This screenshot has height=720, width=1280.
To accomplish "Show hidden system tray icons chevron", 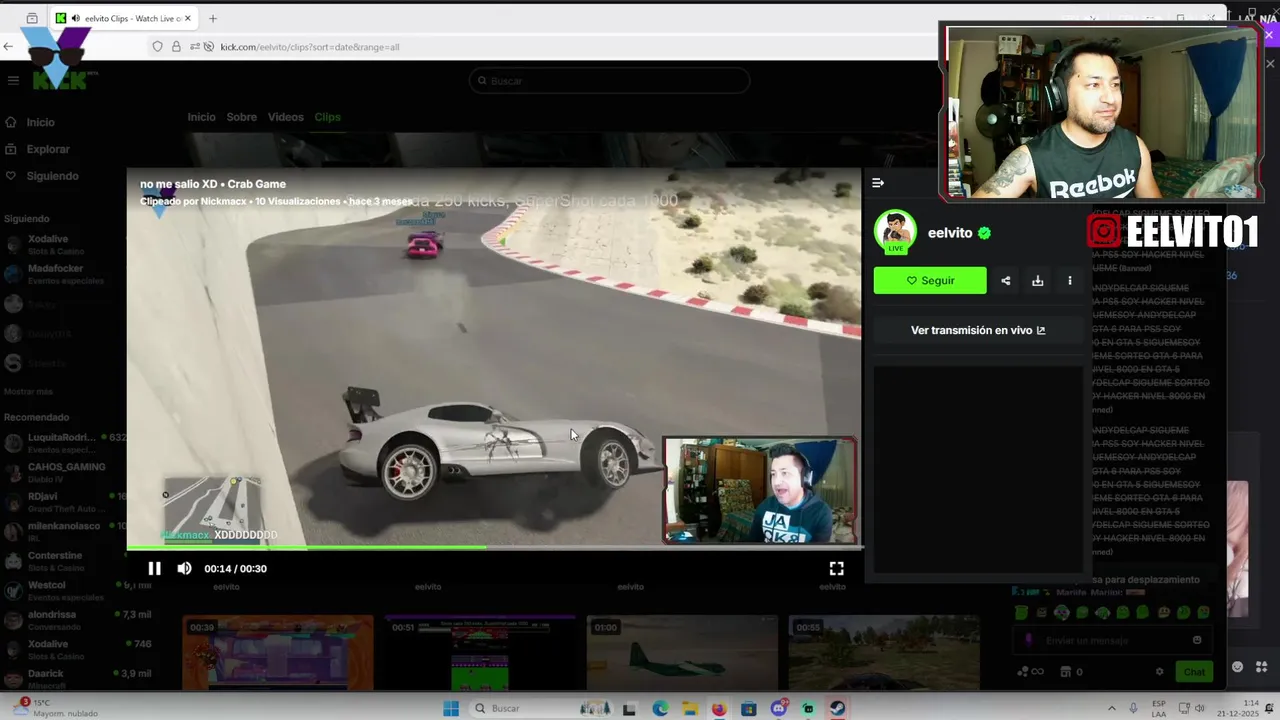I will coord(1111,708).
